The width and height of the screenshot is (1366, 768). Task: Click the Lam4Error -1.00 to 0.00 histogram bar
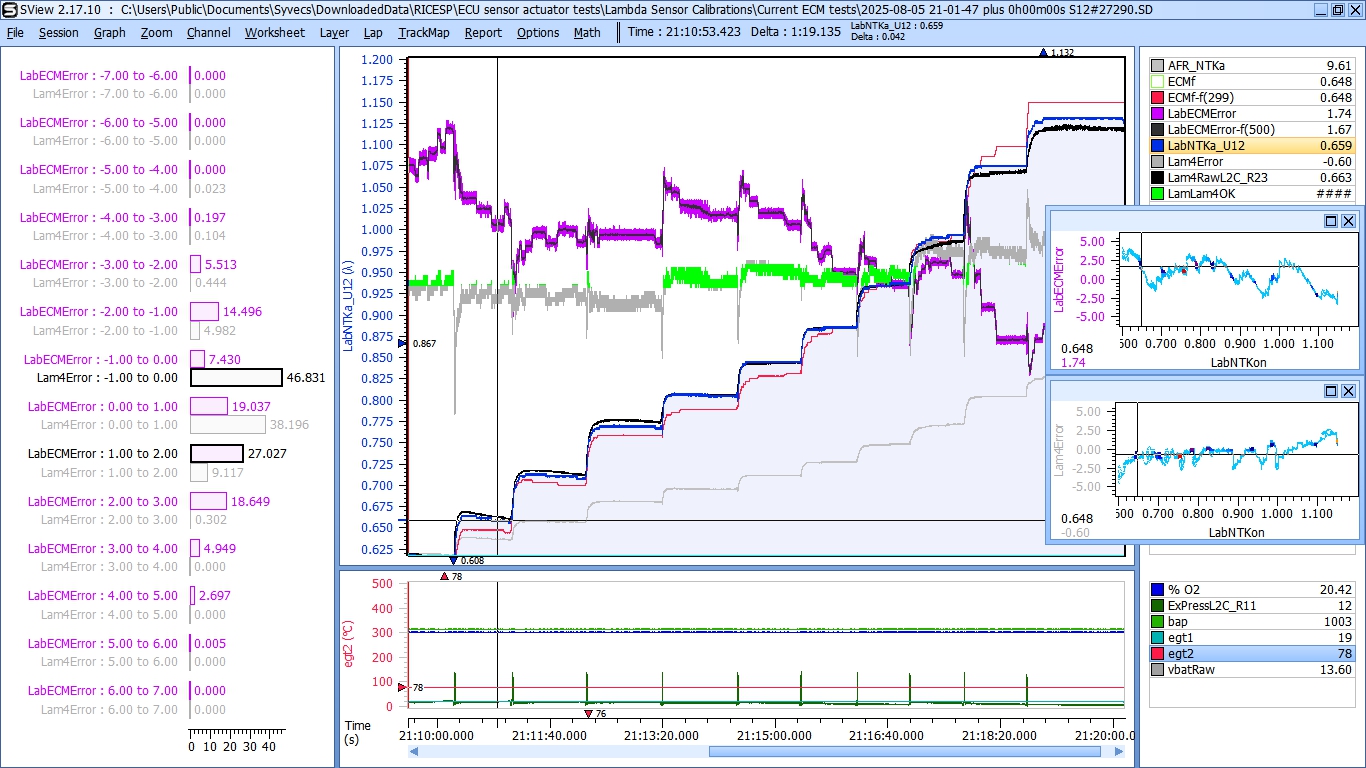coord(236,378)
